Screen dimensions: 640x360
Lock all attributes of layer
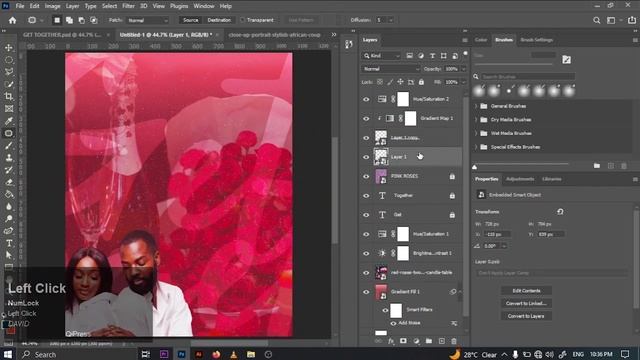(421, 82)
